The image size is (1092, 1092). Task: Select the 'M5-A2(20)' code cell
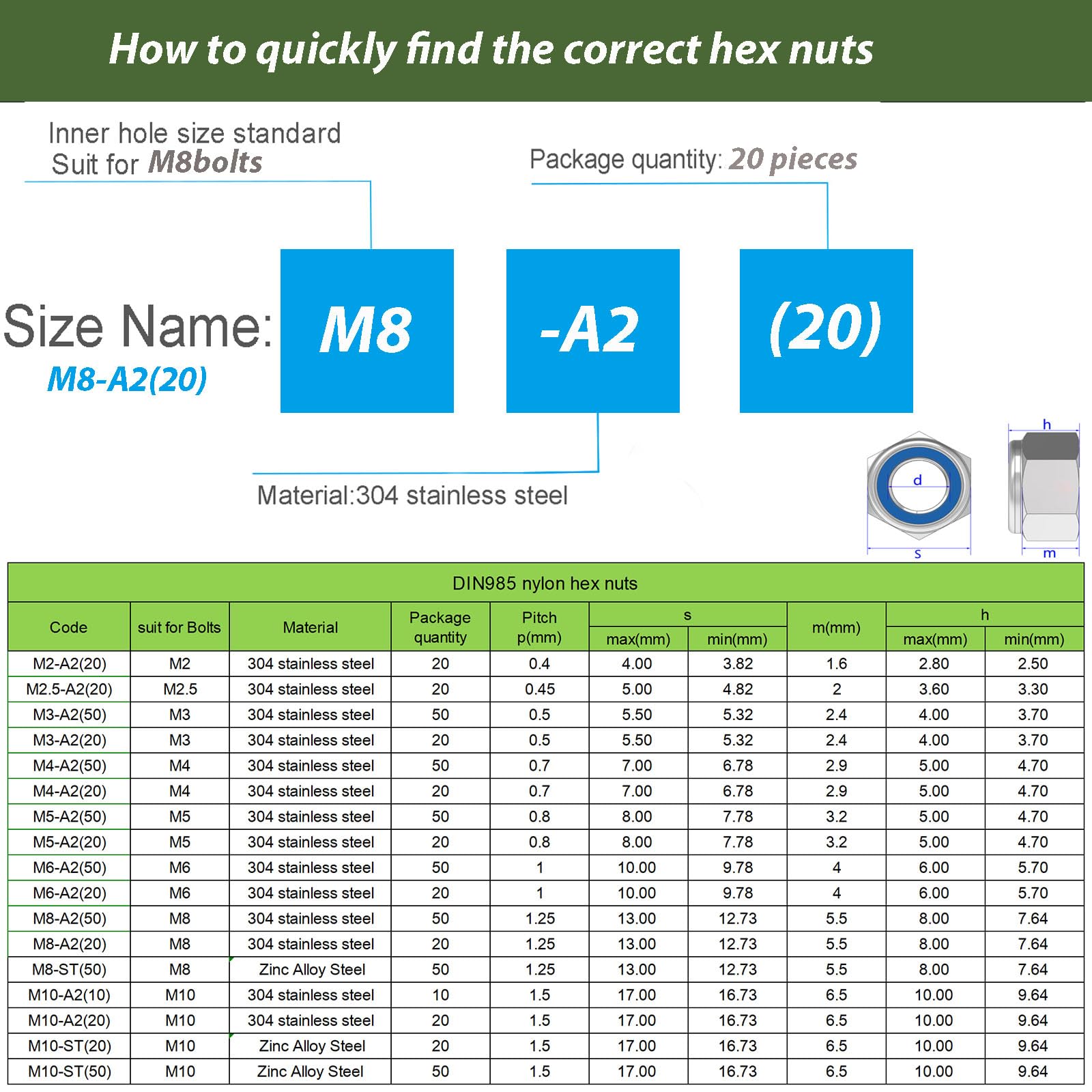(70, 842)
